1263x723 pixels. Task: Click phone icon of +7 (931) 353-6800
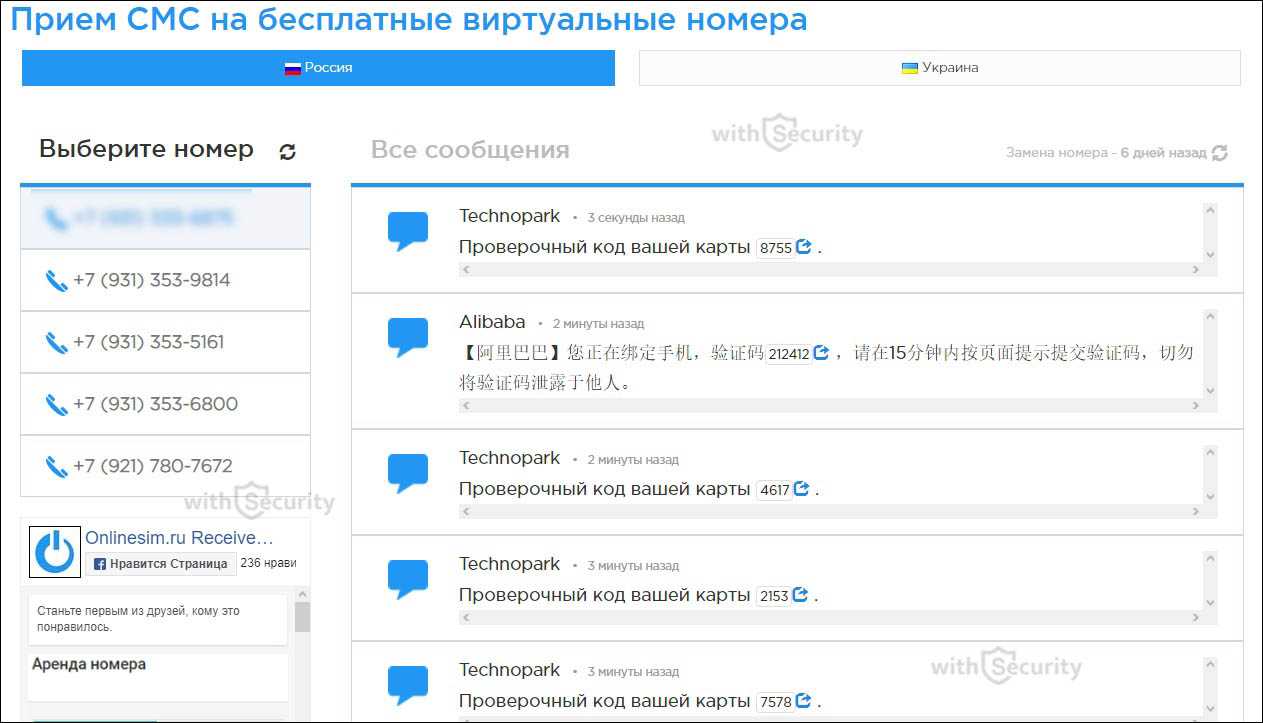pyautogui.click(x=56, y=405)
